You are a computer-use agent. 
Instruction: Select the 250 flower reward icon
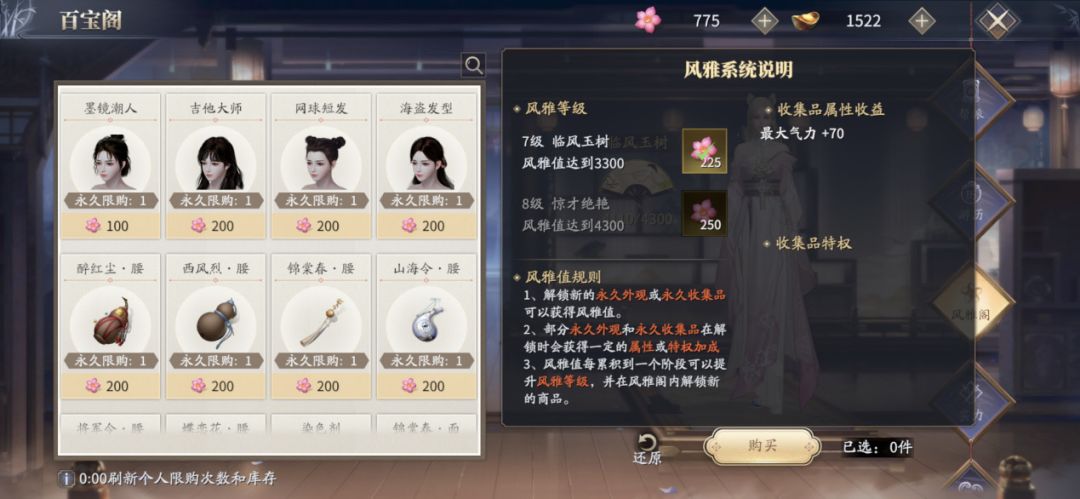pos(704,213)
